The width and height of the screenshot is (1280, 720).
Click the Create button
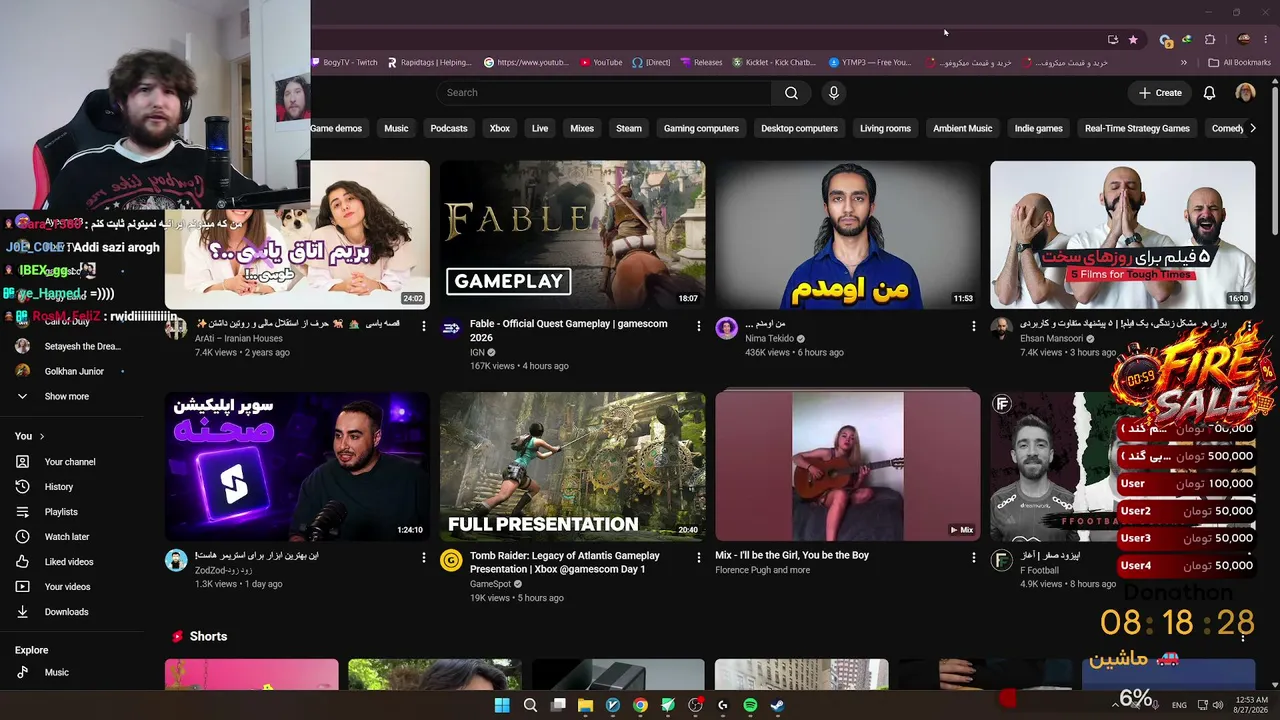[x=1160, y=93]
